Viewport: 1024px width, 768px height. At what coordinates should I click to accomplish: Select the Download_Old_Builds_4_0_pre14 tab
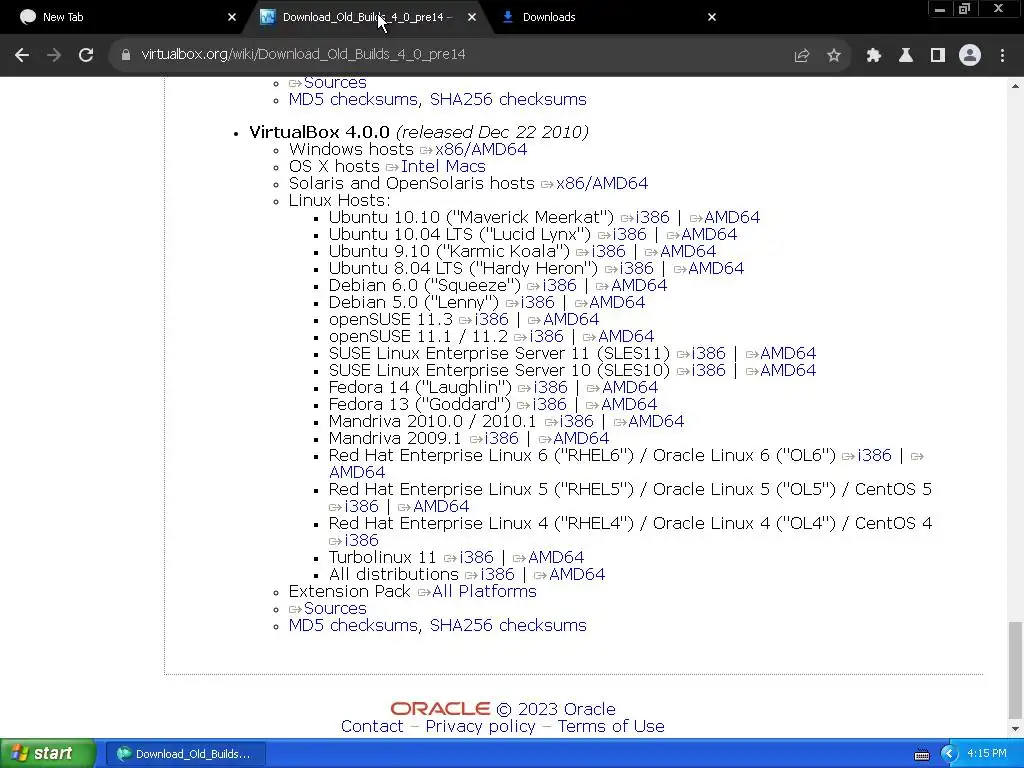366,17
